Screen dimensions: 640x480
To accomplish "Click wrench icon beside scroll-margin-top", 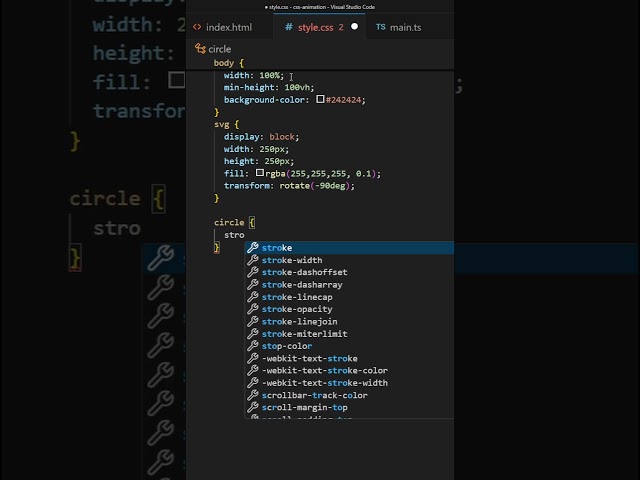I will pos(253,407).
